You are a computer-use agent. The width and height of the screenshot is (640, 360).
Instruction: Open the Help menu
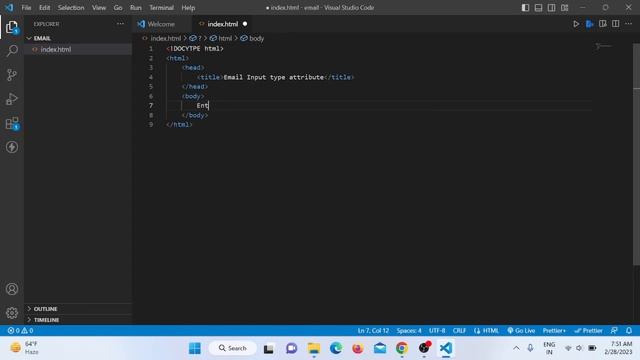click(x=188, y=8)
